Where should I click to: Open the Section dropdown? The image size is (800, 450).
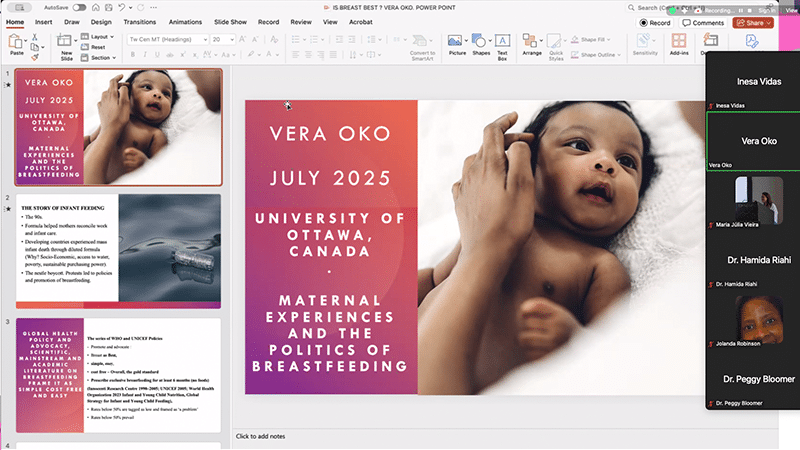[x=99, y=58]
